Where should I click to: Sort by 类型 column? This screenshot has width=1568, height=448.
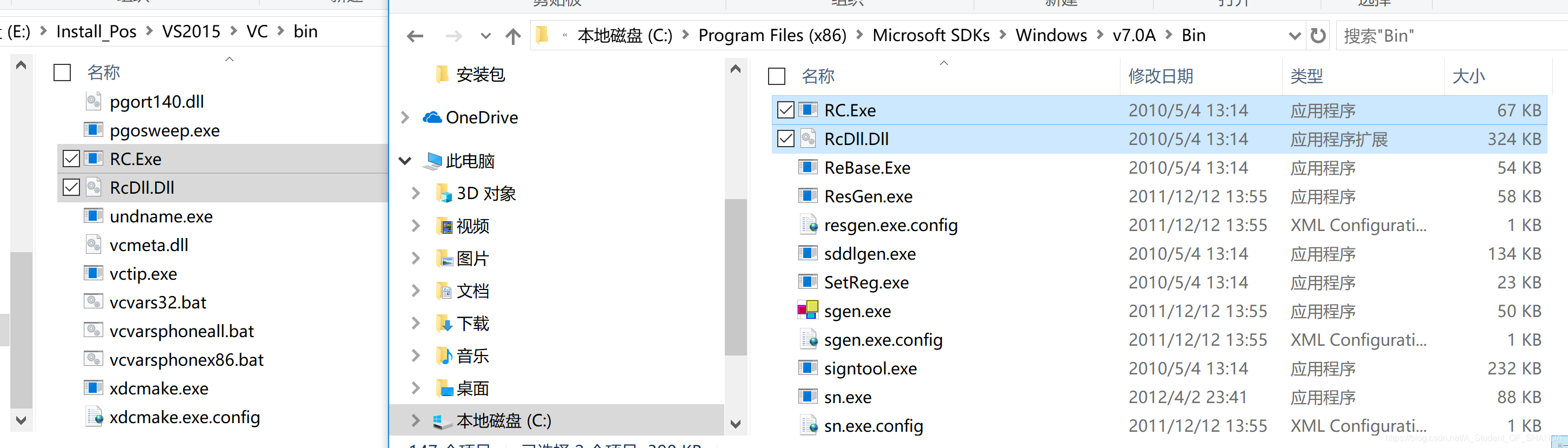(1306, 76)
